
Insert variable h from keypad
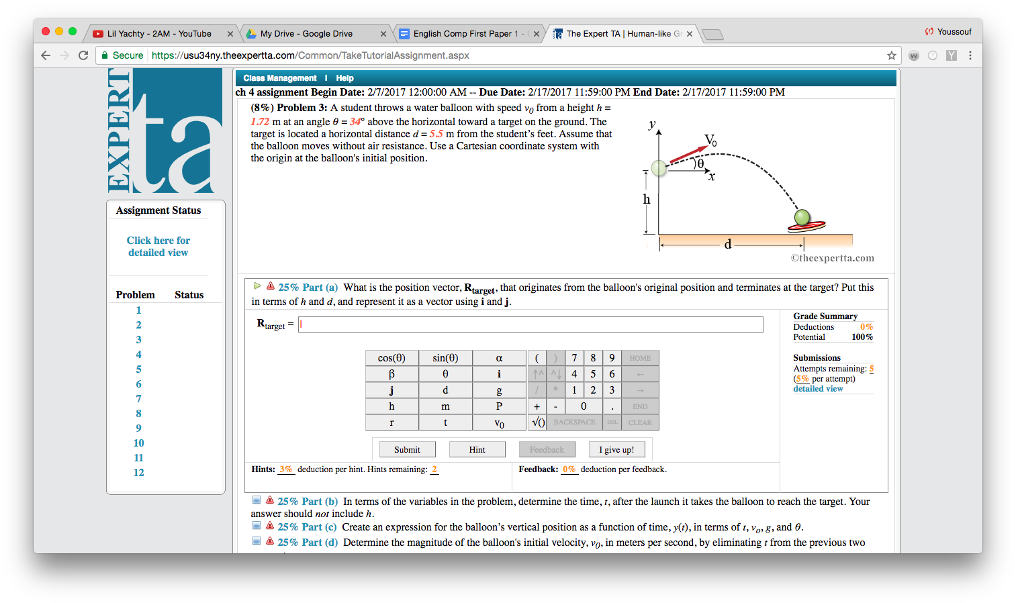[x=392, y=406]
